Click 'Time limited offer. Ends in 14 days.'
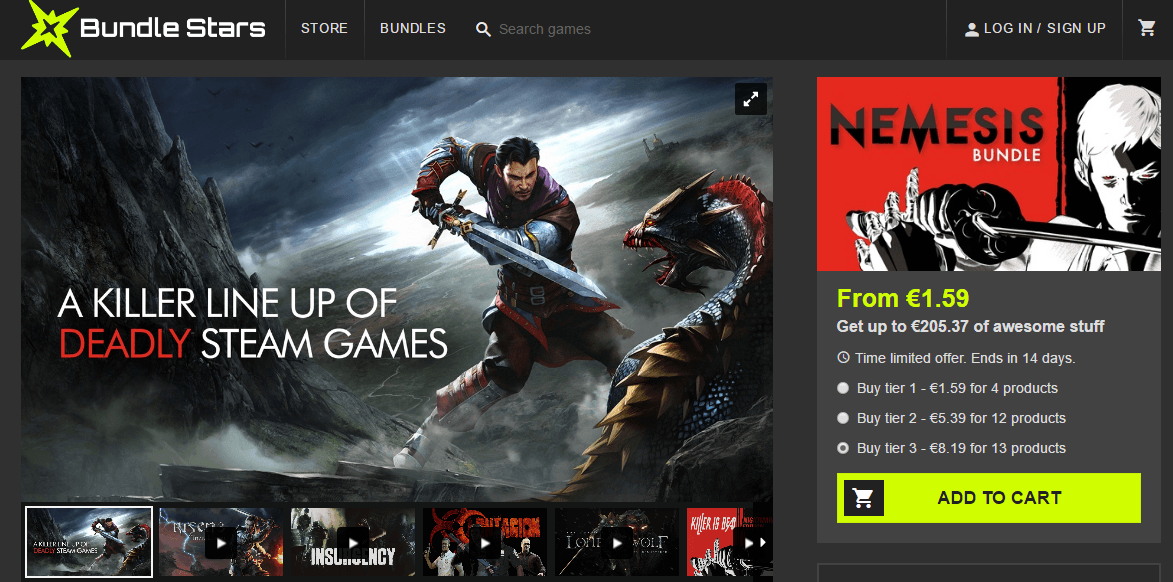This screenshot has height=582, width=1173. 965,358
